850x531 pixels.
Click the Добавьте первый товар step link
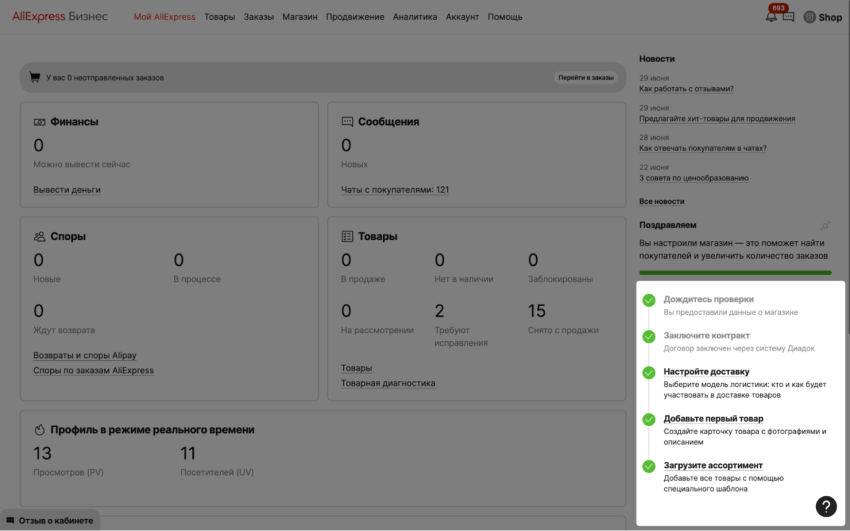(713, 419)
